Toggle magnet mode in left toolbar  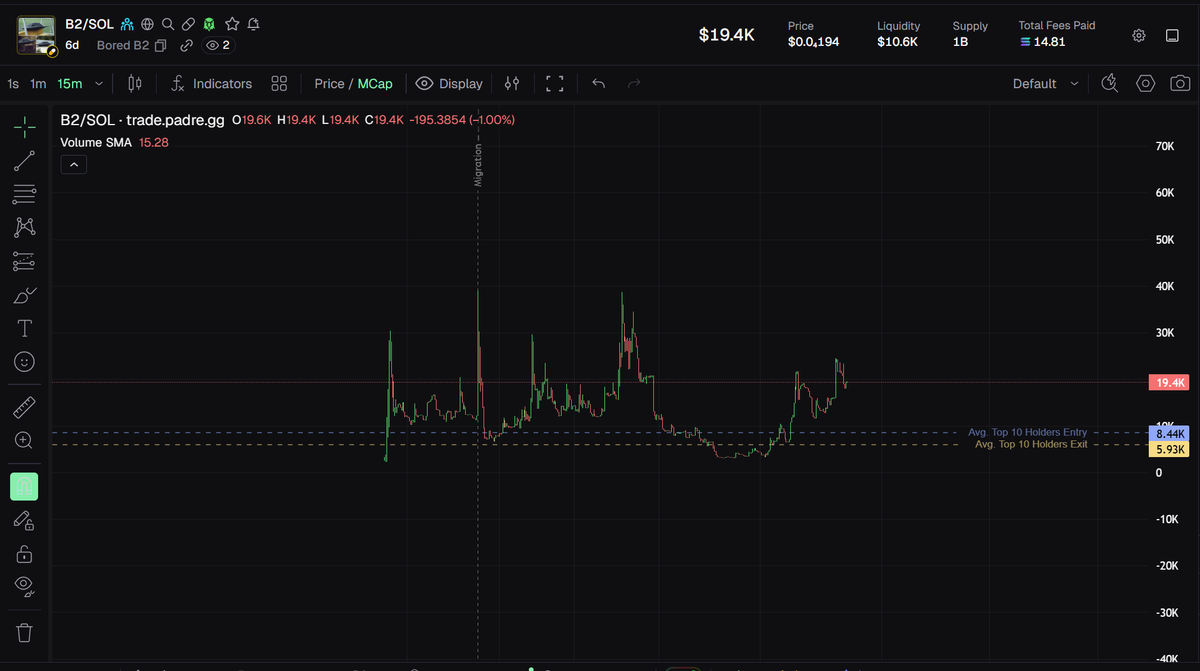pos(24,486)
